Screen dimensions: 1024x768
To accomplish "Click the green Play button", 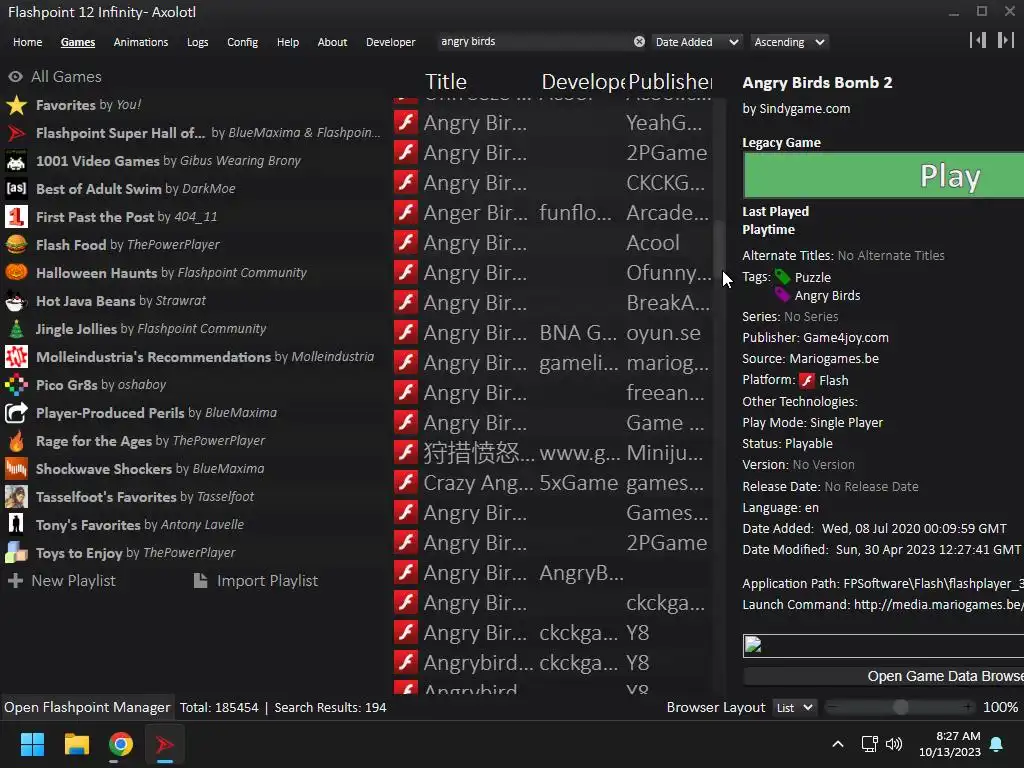I will coord(884,175).
